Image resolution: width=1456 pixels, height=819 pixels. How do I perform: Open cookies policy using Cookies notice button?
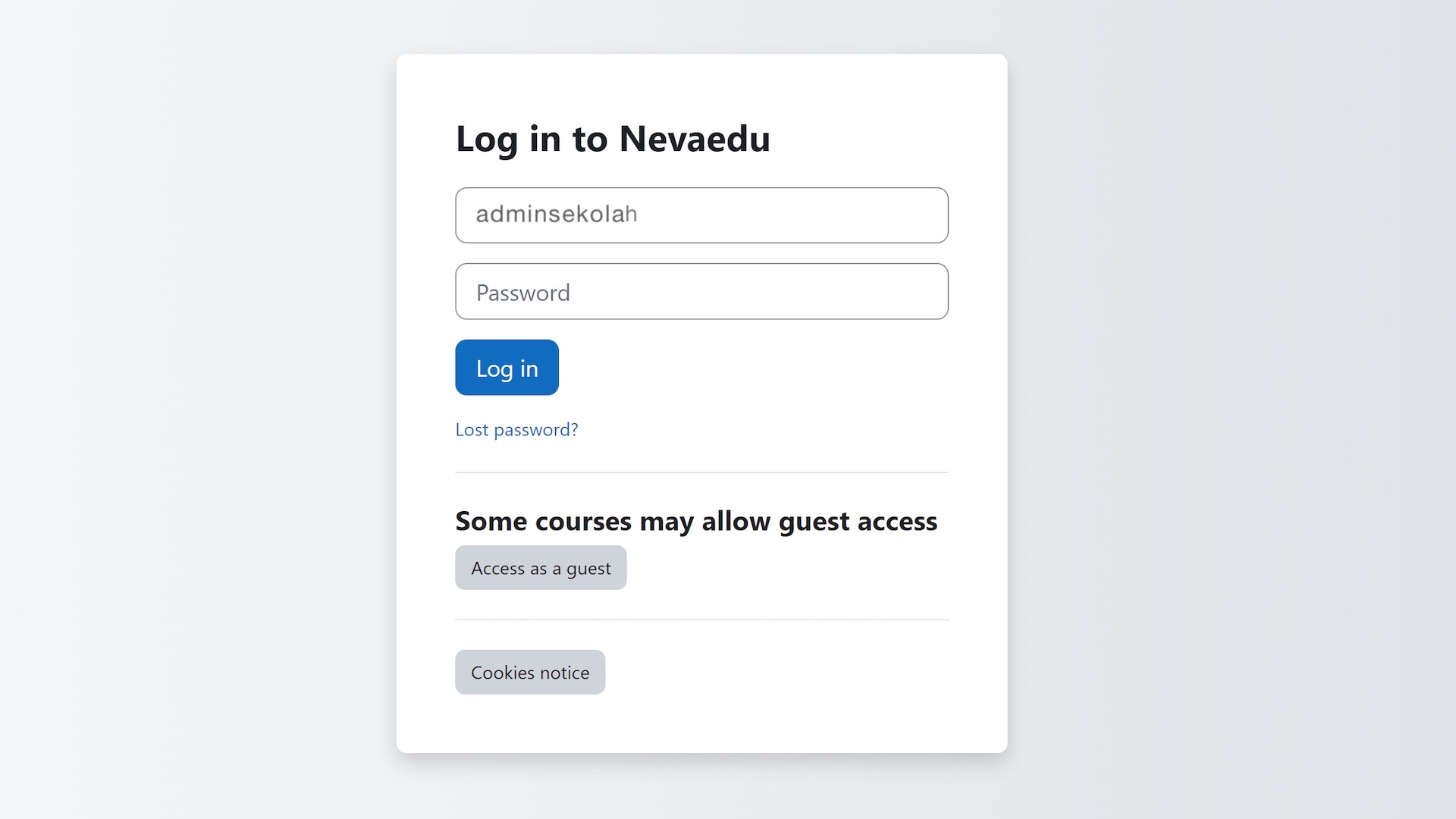pyautogui.click(x=529, y=672)
